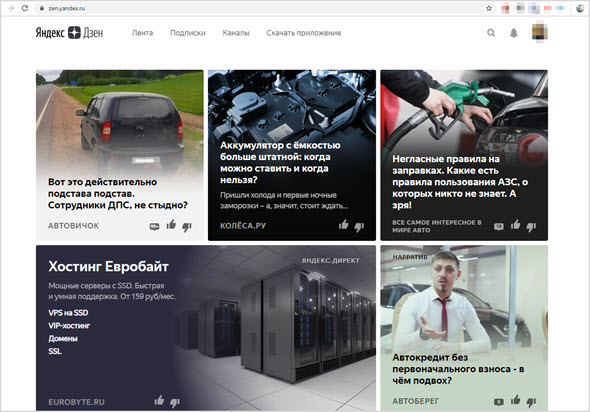Screen dimensions: 590x412
Task: Like the gas station rules article
Action: pyautogui.click(x=515, y=225)
